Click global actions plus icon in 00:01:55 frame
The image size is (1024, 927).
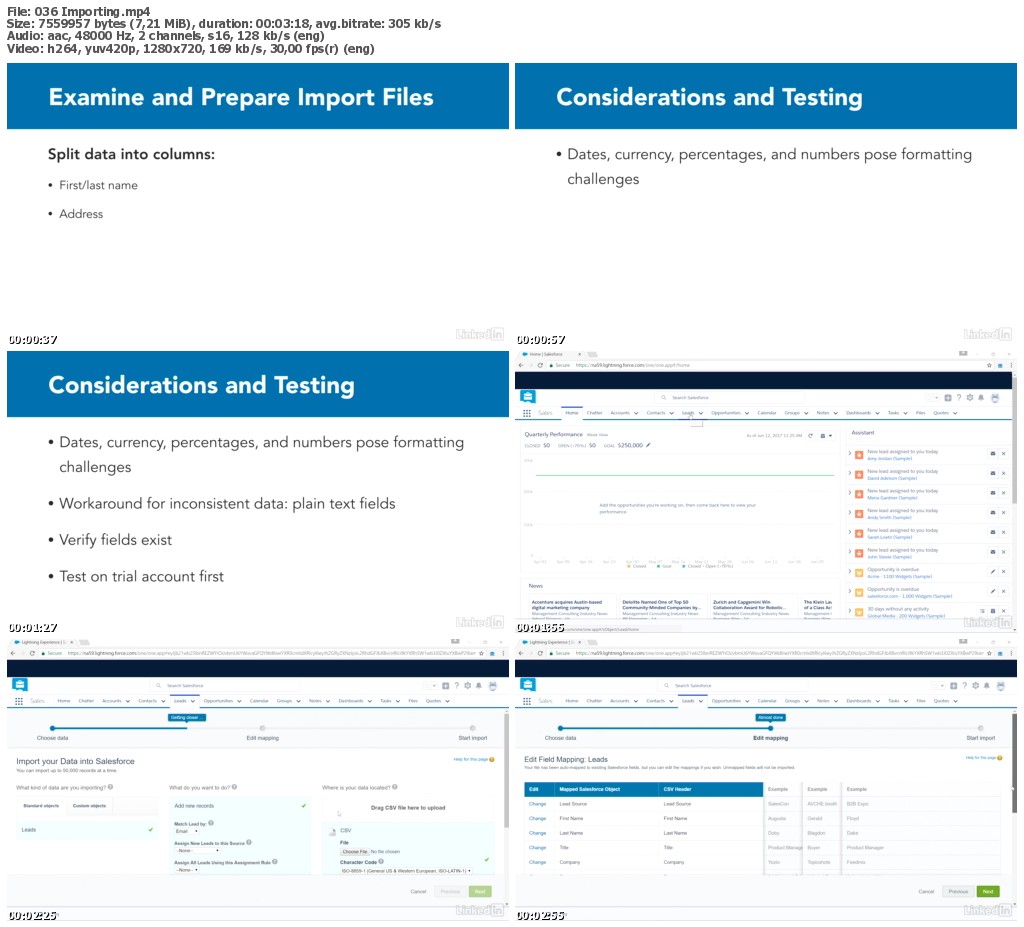coord(948,397)
